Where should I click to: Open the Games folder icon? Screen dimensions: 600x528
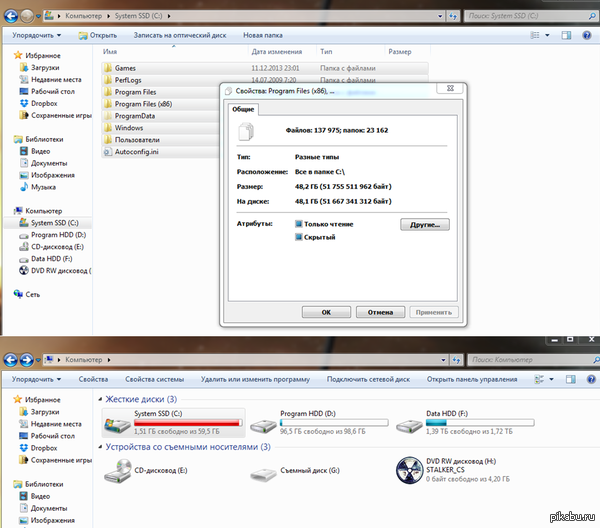[x=108, y=68]
